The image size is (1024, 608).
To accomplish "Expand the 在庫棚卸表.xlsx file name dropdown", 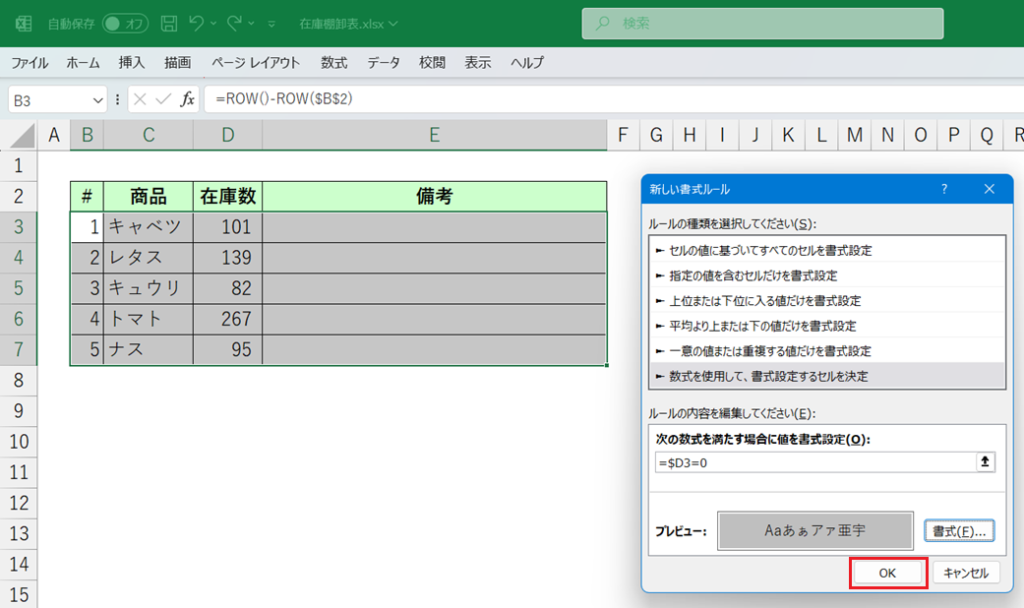I will 393,24.
